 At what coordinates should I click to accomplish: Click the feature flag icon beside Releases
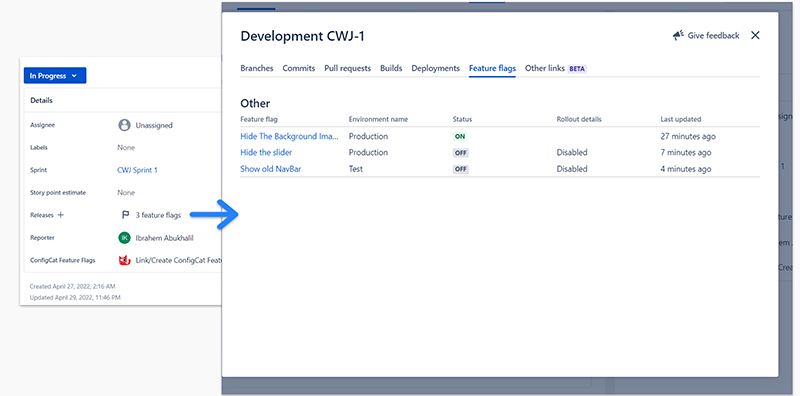tap(125, 215)
